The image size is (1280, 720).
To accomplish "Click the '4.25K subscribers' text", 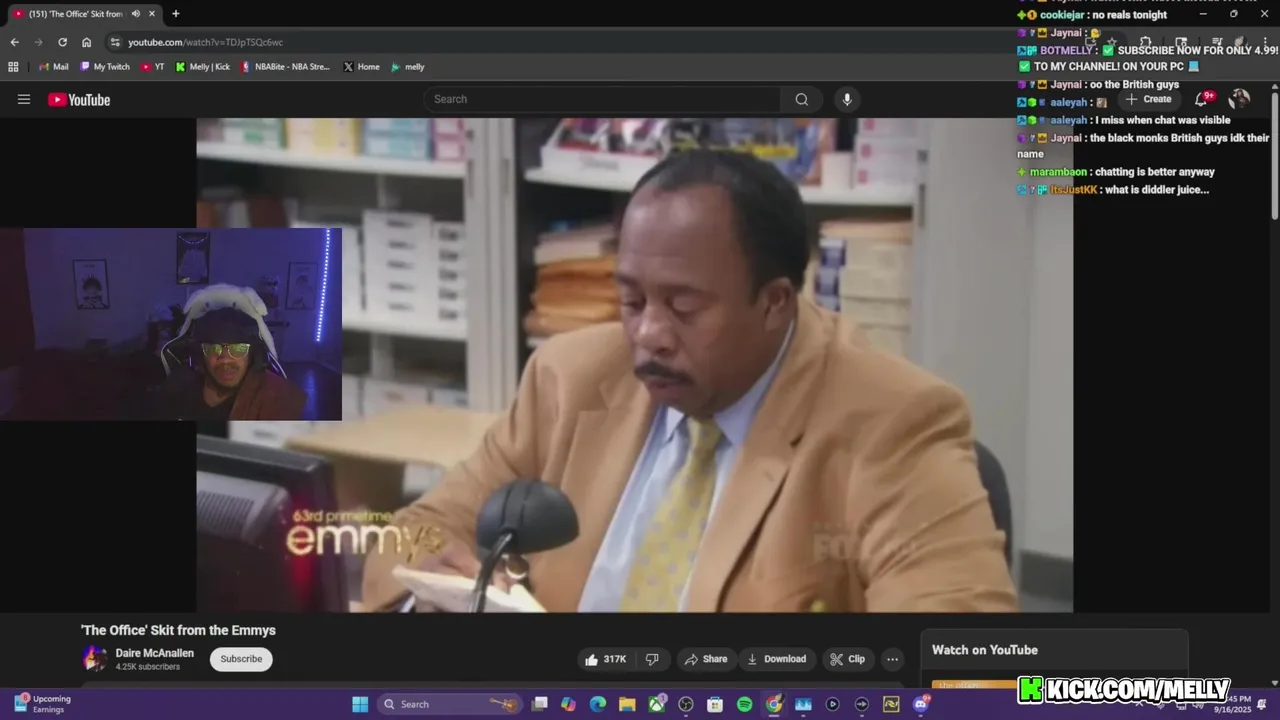I will tap(148, 667).
